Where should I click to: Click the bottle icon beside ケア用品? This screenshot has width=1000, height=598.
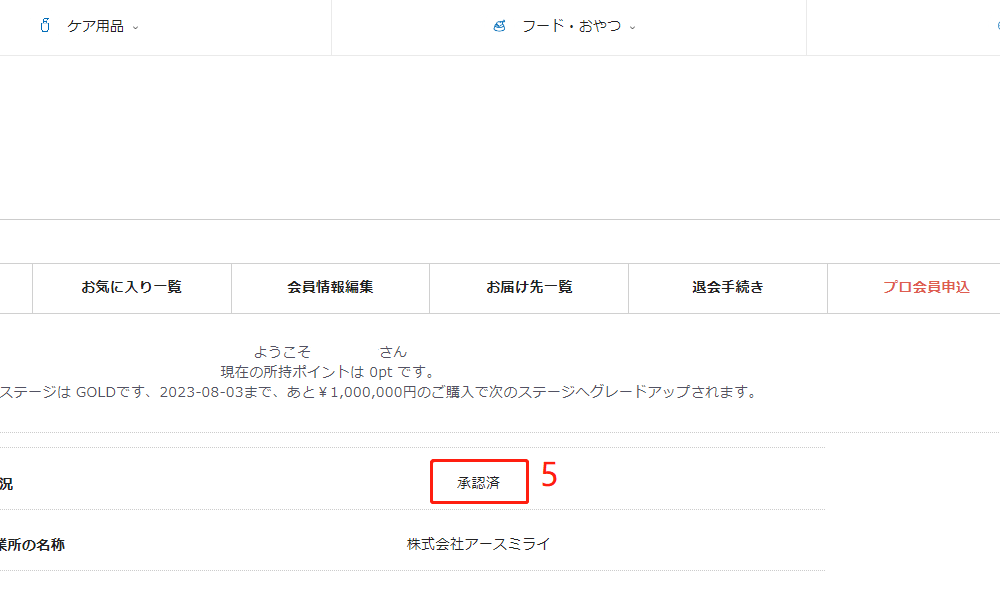(45, 26)
